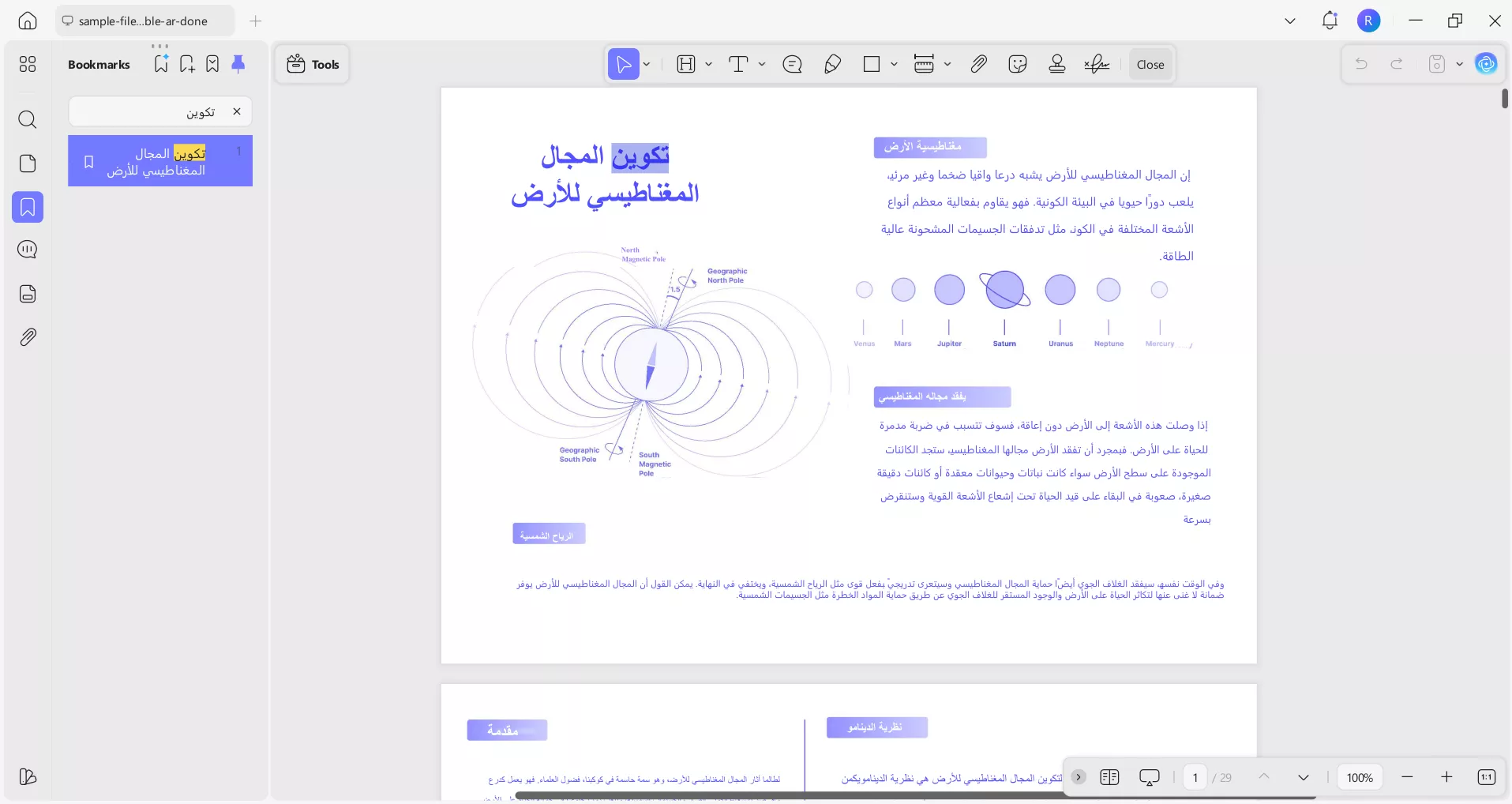Open the Tools menu
Image resolution: width=1512 pixels, height=804 pixels.
[x=312, y=64]
